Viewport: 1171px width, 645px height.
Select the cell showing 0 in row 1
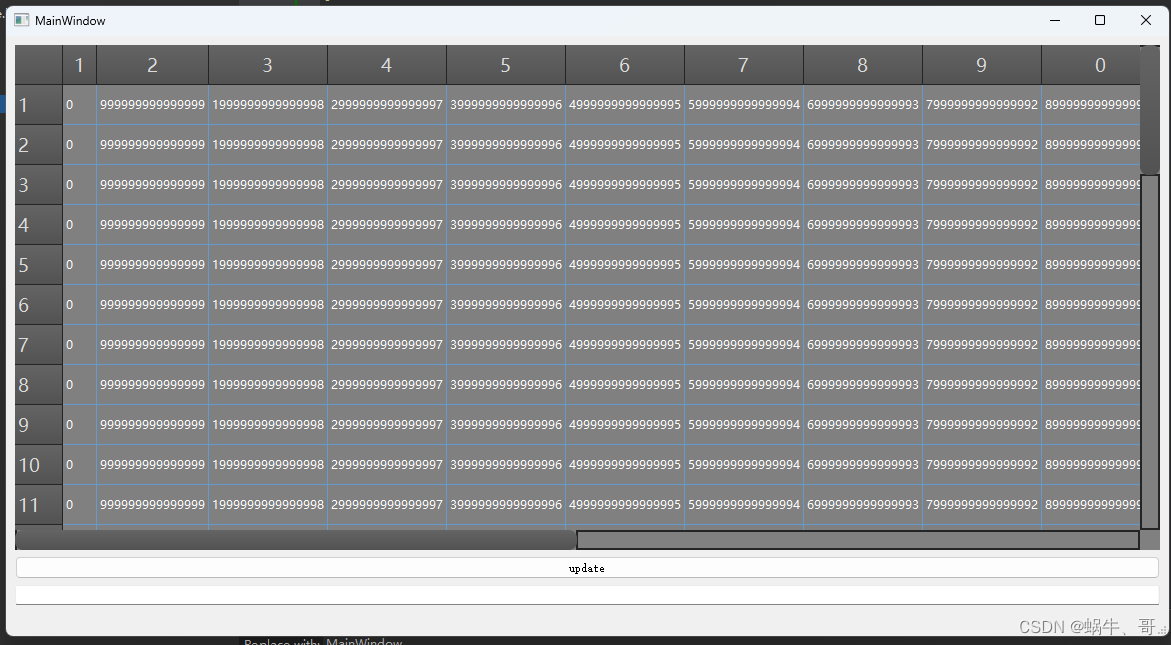click(79, 104)
